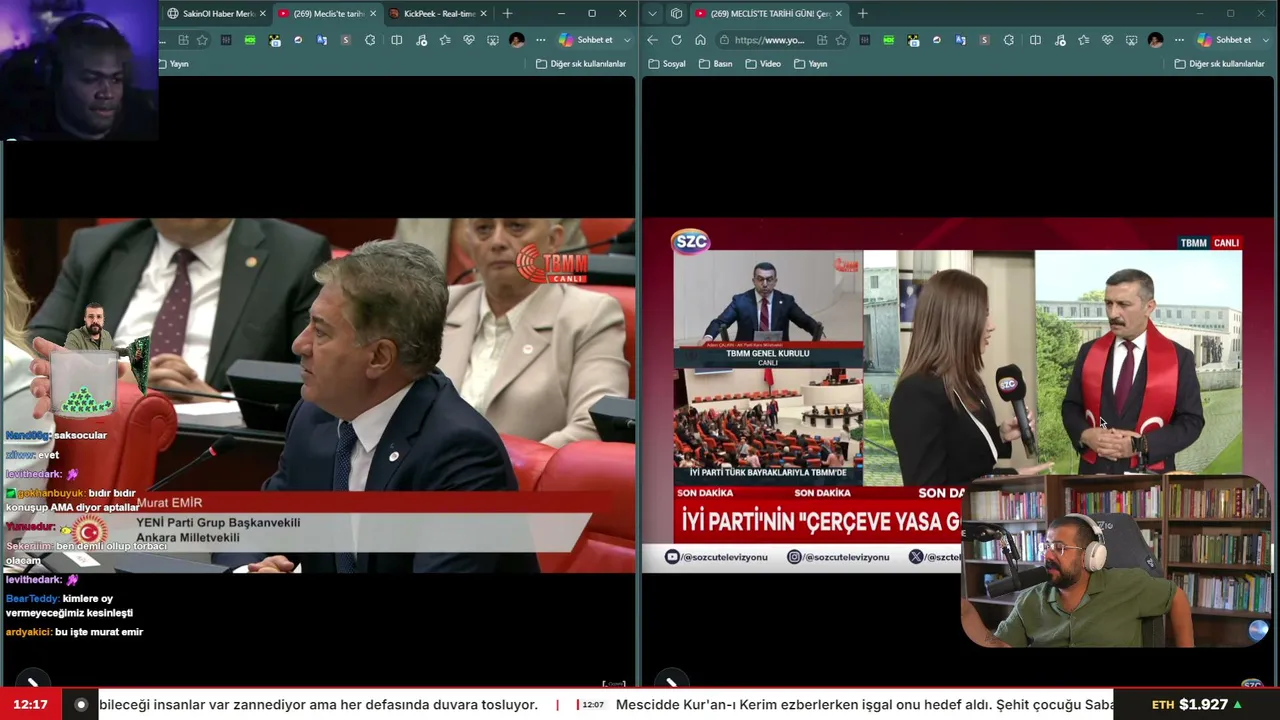Image resolution: width=1280 pixels, height=720 pixels.
Task: Click Sohbet et Copilot button in left window
Action: (587, 40)
